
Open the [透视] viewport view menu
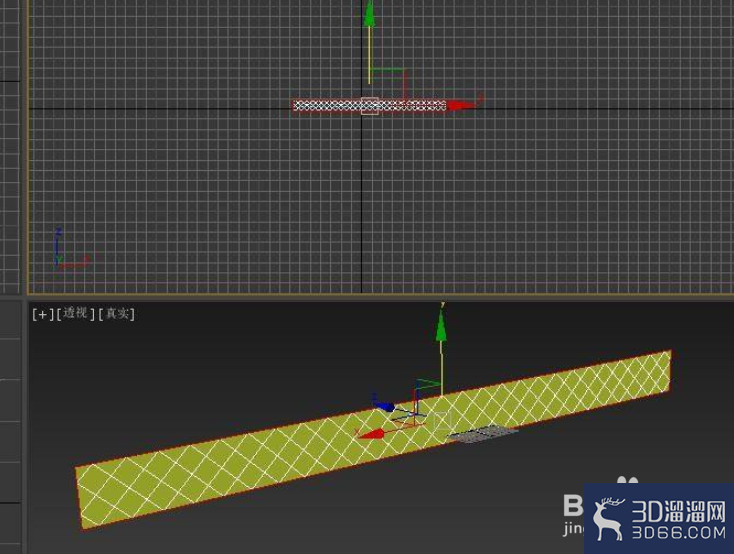(76, 313)
